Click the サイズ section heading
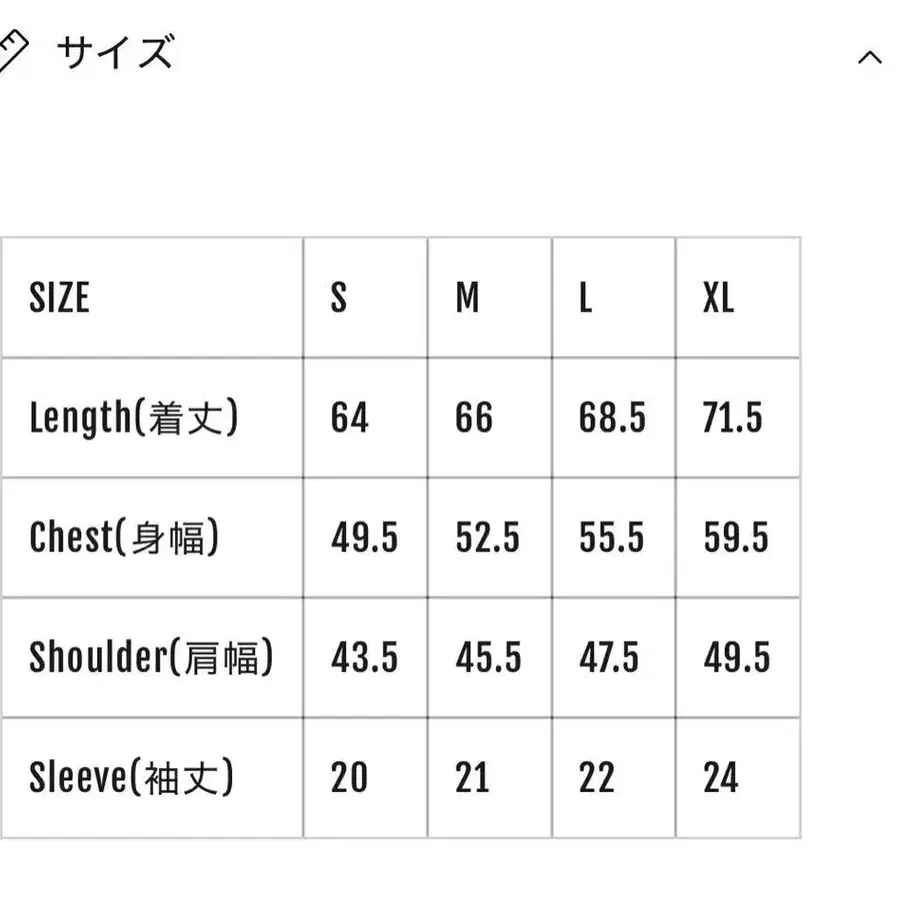Screen dimensions: 900x900 (115, 52)
